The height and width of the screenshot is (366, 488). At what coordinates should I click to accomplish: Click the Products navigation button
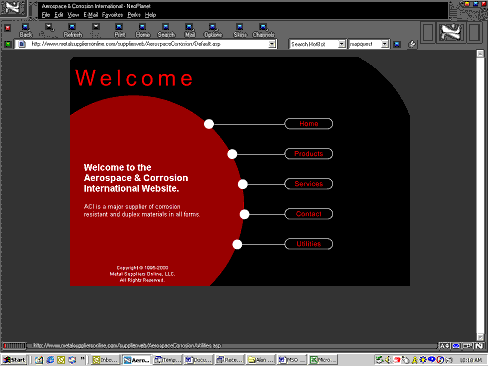[x=309, y=154]
